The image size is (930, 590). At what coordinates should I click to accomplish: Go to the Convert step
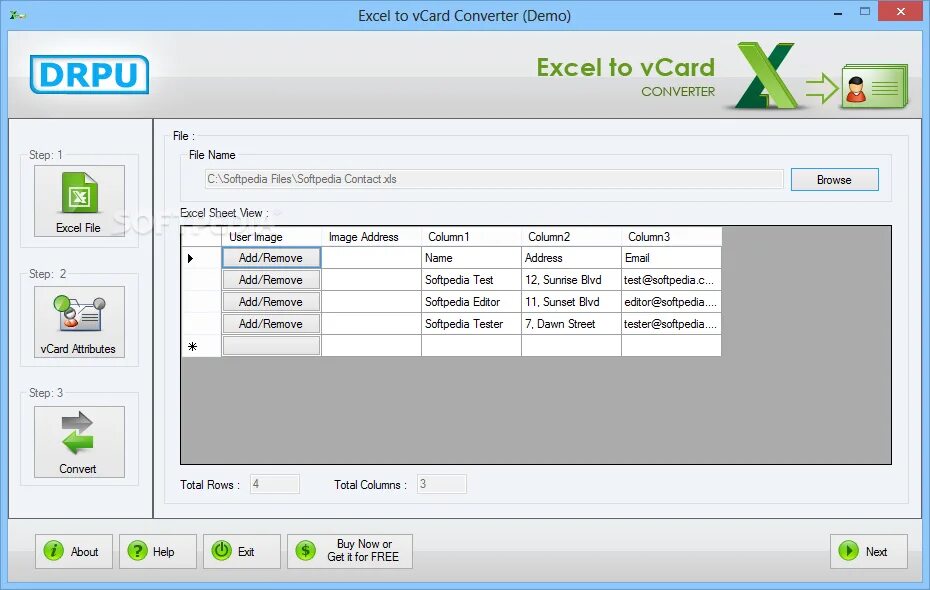pyautogui.click(x=79, y=442)
